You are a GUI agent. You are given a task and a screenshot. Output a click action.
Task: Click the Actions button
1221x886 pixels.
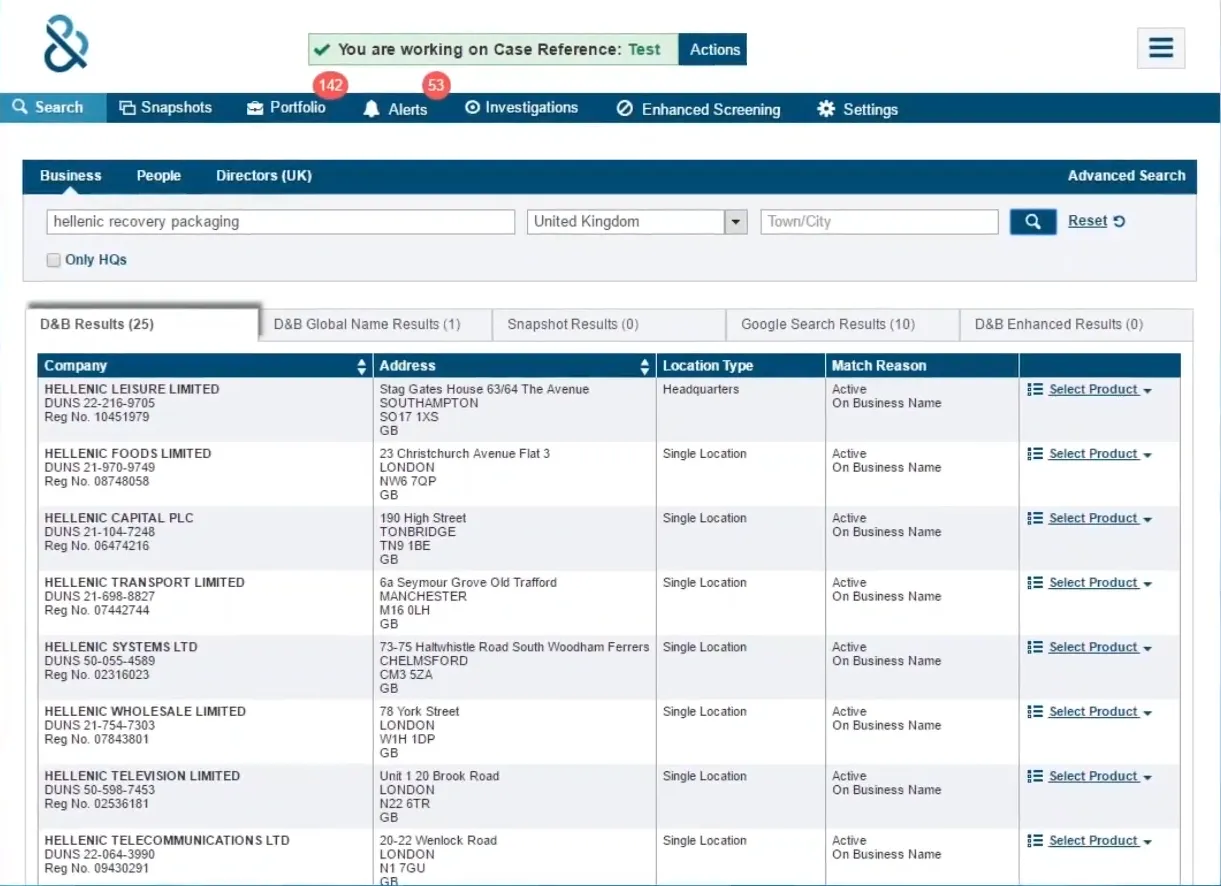[714, 50]
